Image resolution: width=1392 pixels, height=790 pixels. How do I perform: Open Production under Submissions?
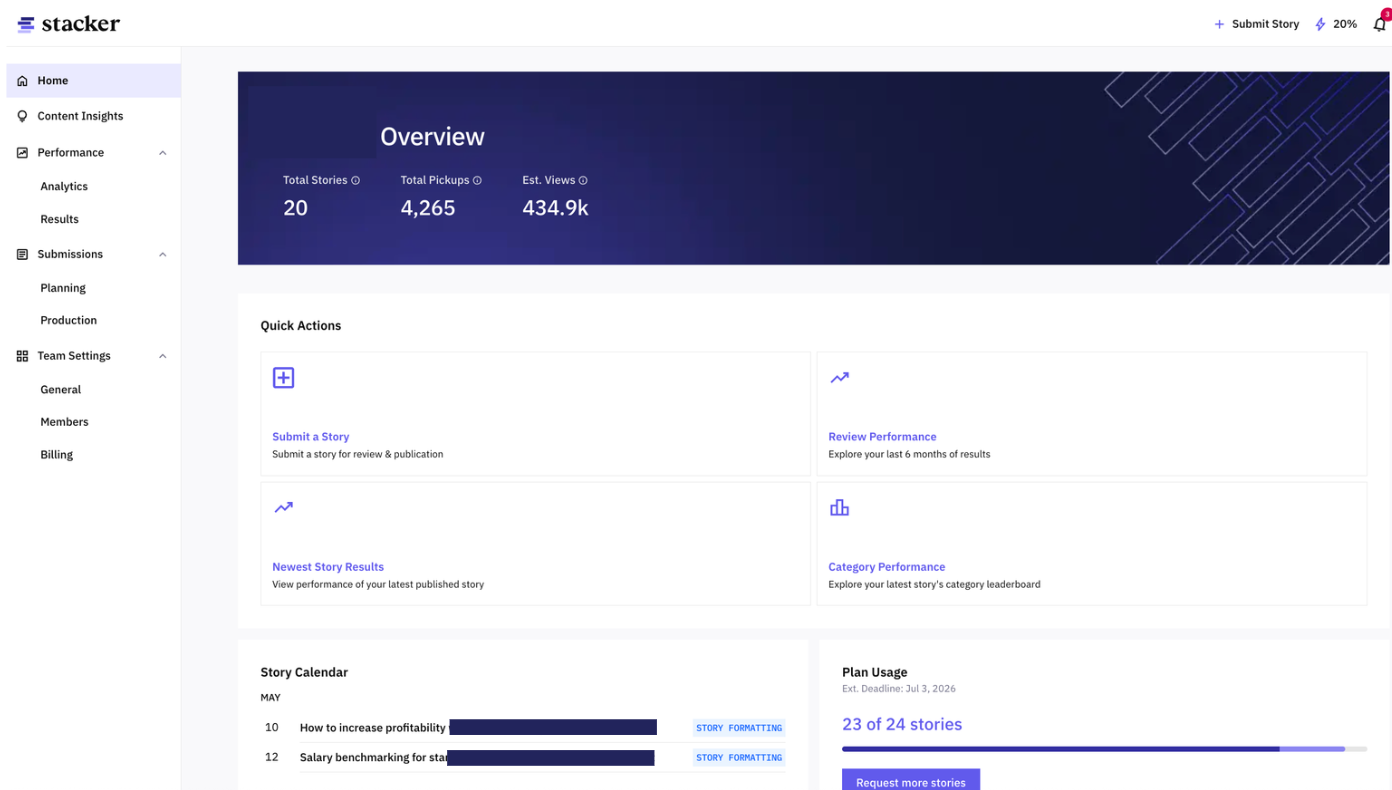pyautogui.click(x=68, y=320)
